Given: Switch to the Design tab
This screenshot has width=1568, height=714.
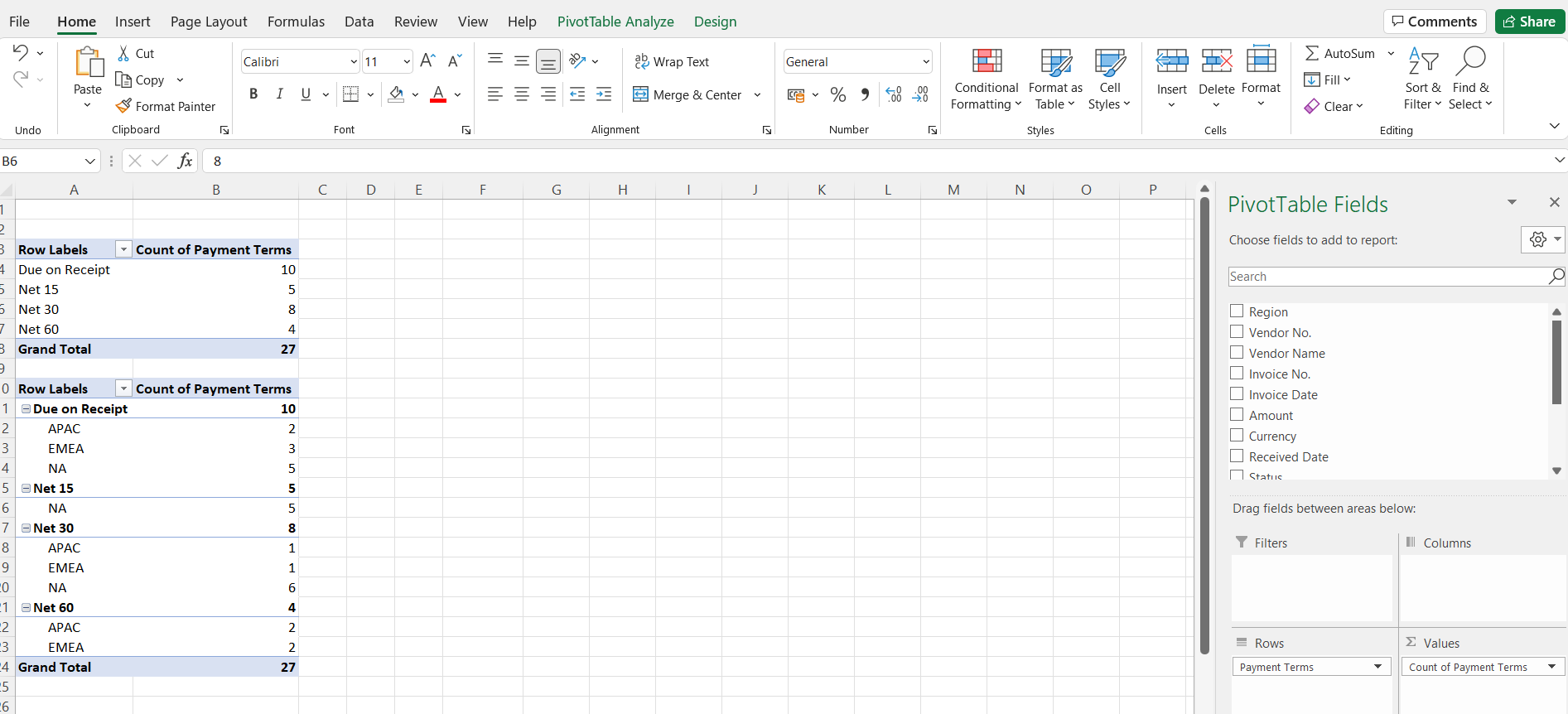Looking at the screenshot, I should [x=716, y=22].
